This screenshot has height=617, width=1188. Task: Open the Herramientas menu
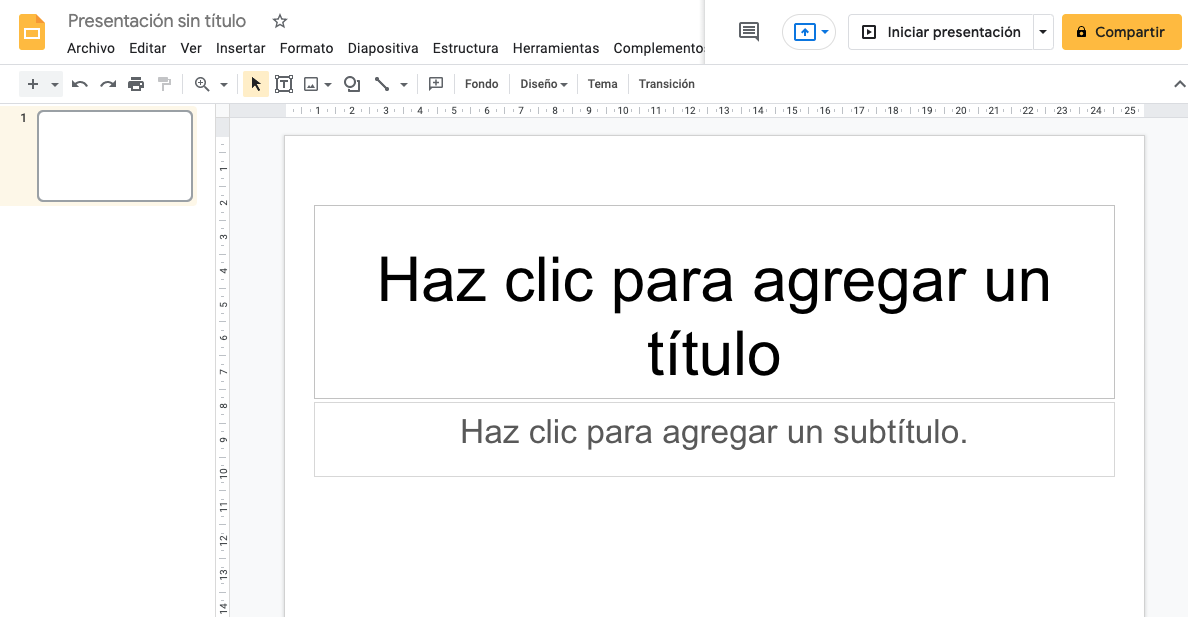point(556,48)
